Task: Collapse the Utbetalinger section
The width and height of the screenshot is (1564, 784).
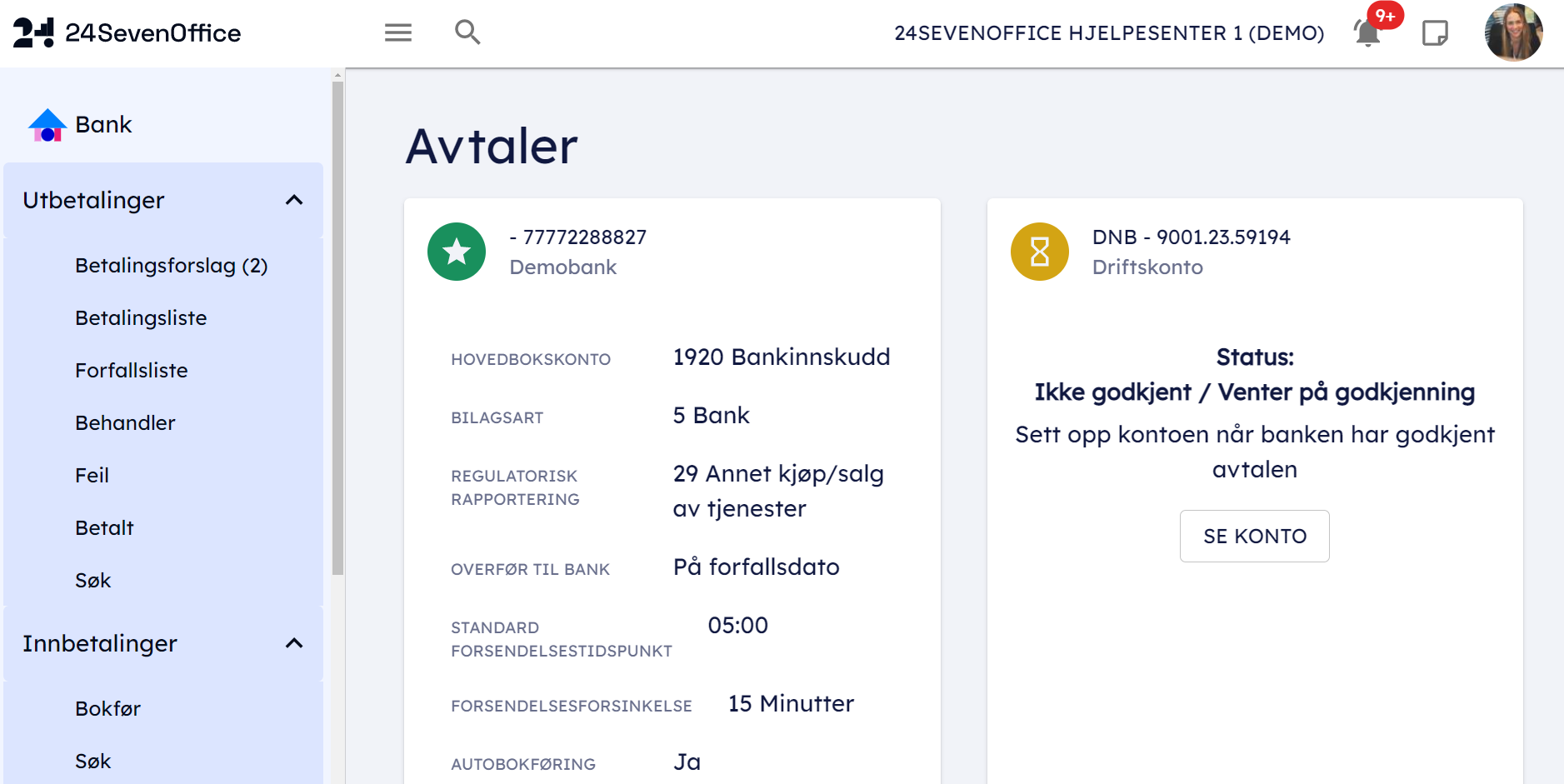Action: click(294, 200)
